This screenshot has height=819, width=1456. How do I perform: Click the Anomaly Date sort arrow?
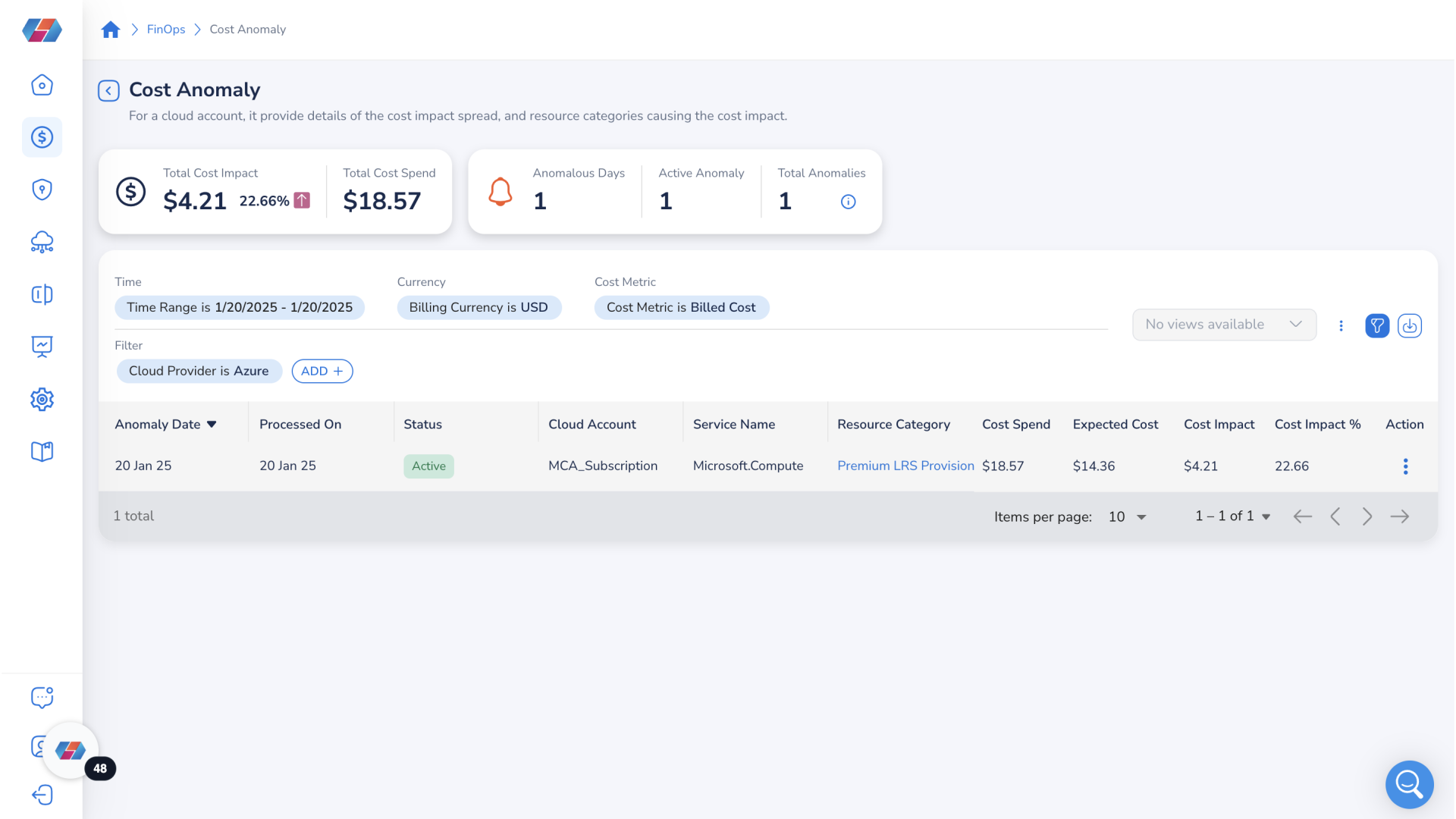pyautogui.click(x=212, y=425)
